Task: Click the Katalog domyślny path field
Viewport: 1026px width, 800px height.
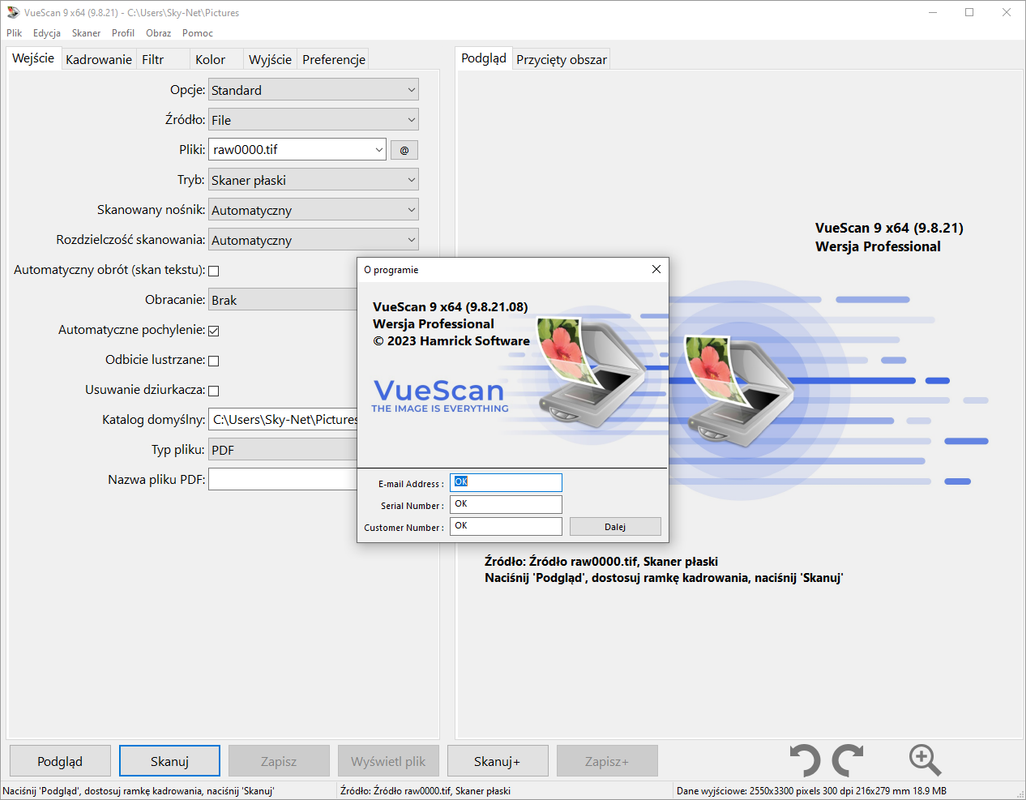Action: 283,420
